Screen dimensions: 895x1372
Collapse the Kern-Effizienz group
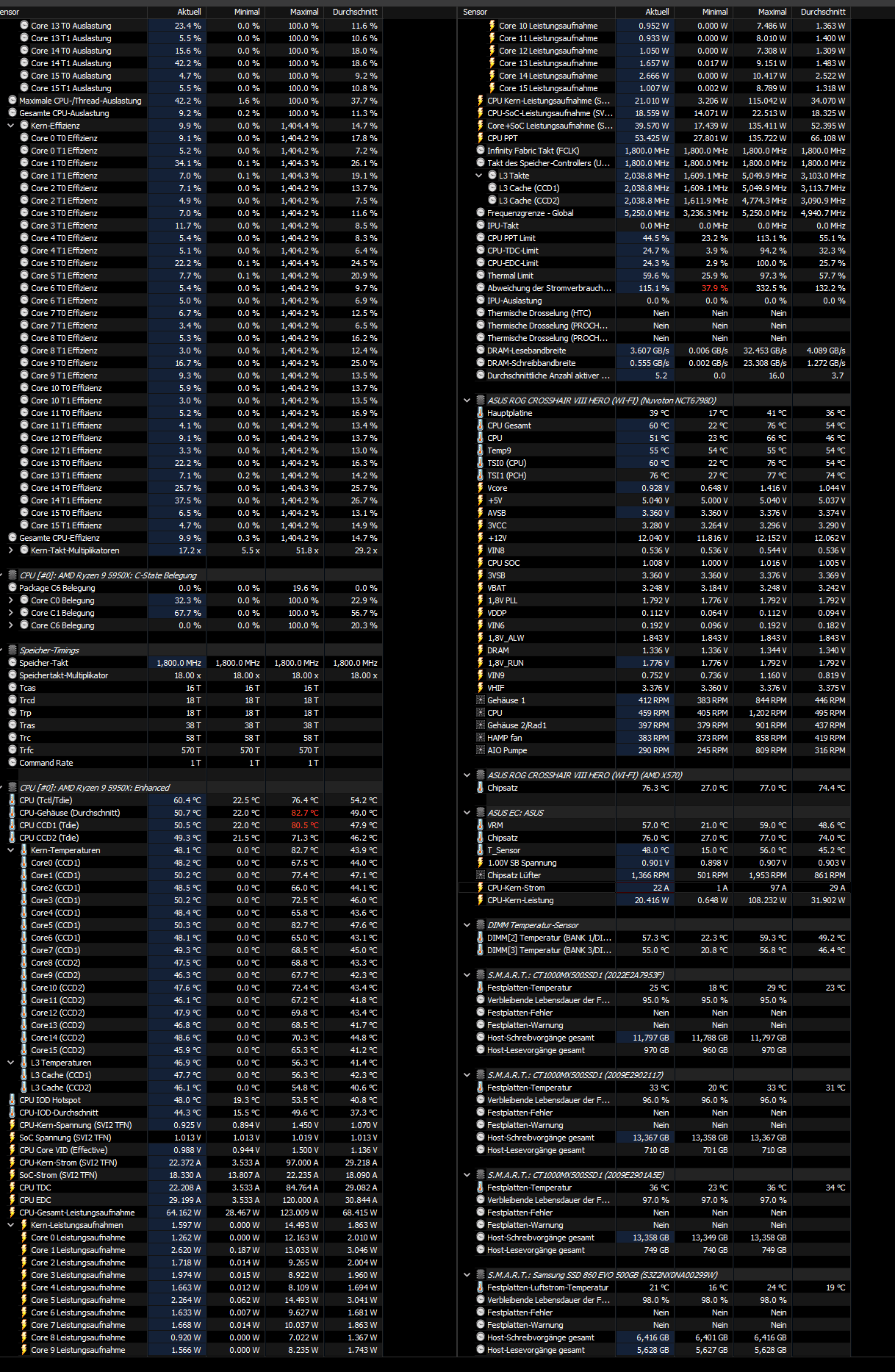pos(11,126)
